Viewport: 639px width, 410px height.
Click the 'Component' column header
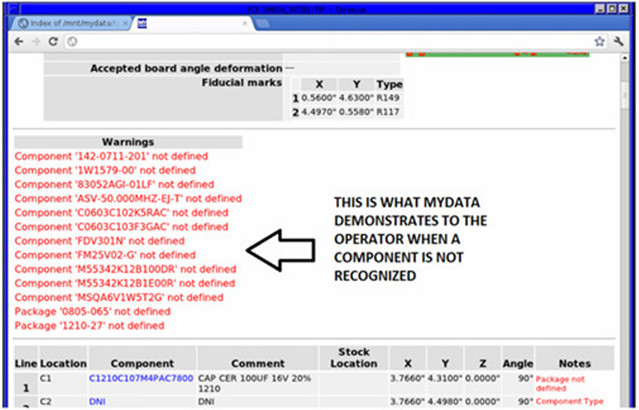point(142,363)
